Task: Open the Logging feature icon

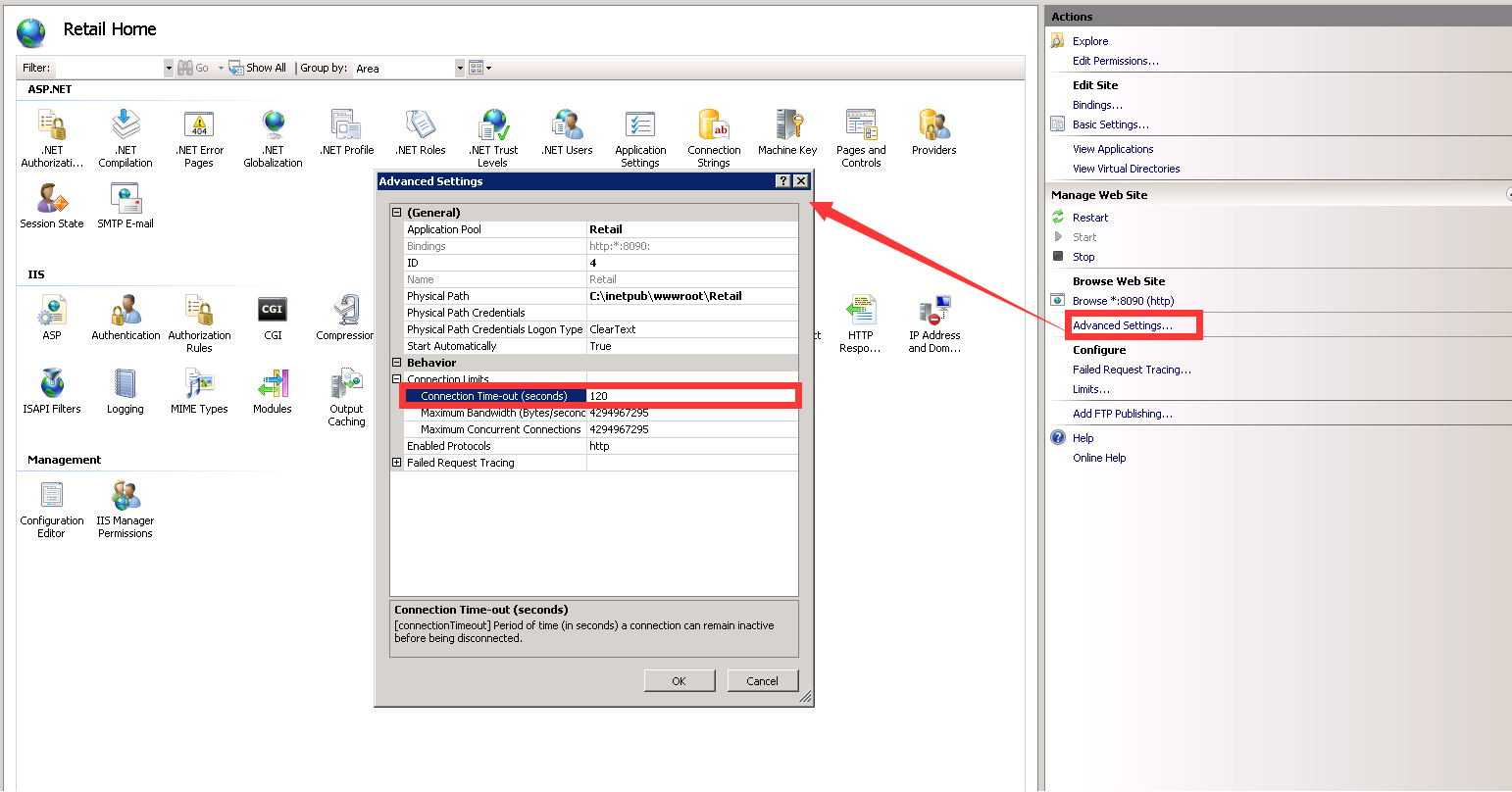Action: tap(126, 391)
